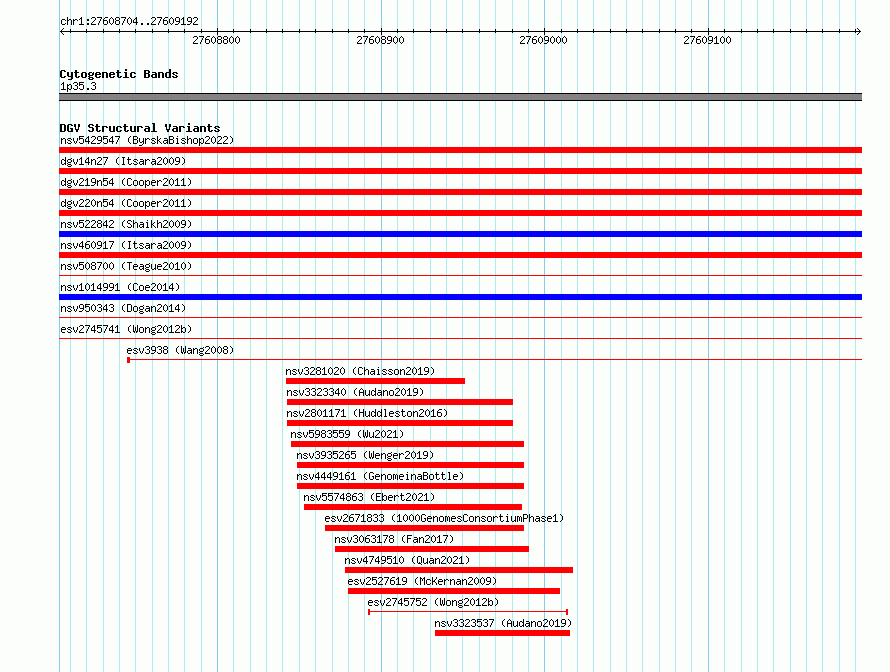Click the red bar under nsv5983559
Viewport: 890px width, 672px height.
coord(408,444)
